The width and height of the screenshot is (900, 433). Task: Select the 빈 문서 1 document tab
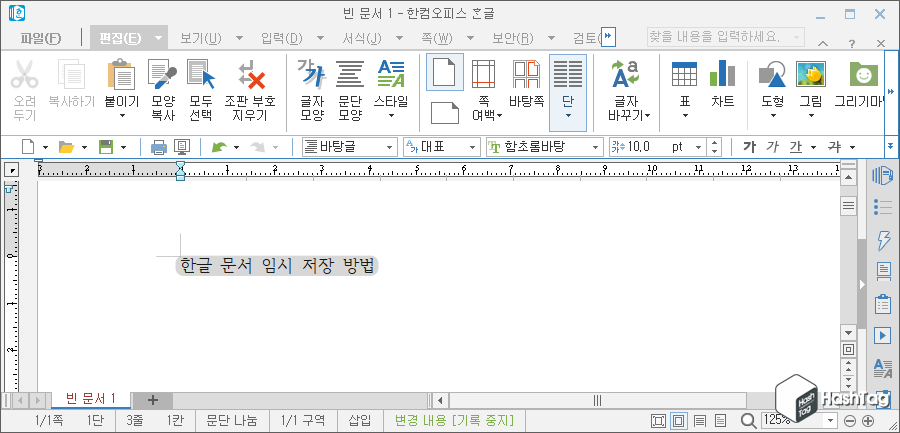[x=91, y=399]
